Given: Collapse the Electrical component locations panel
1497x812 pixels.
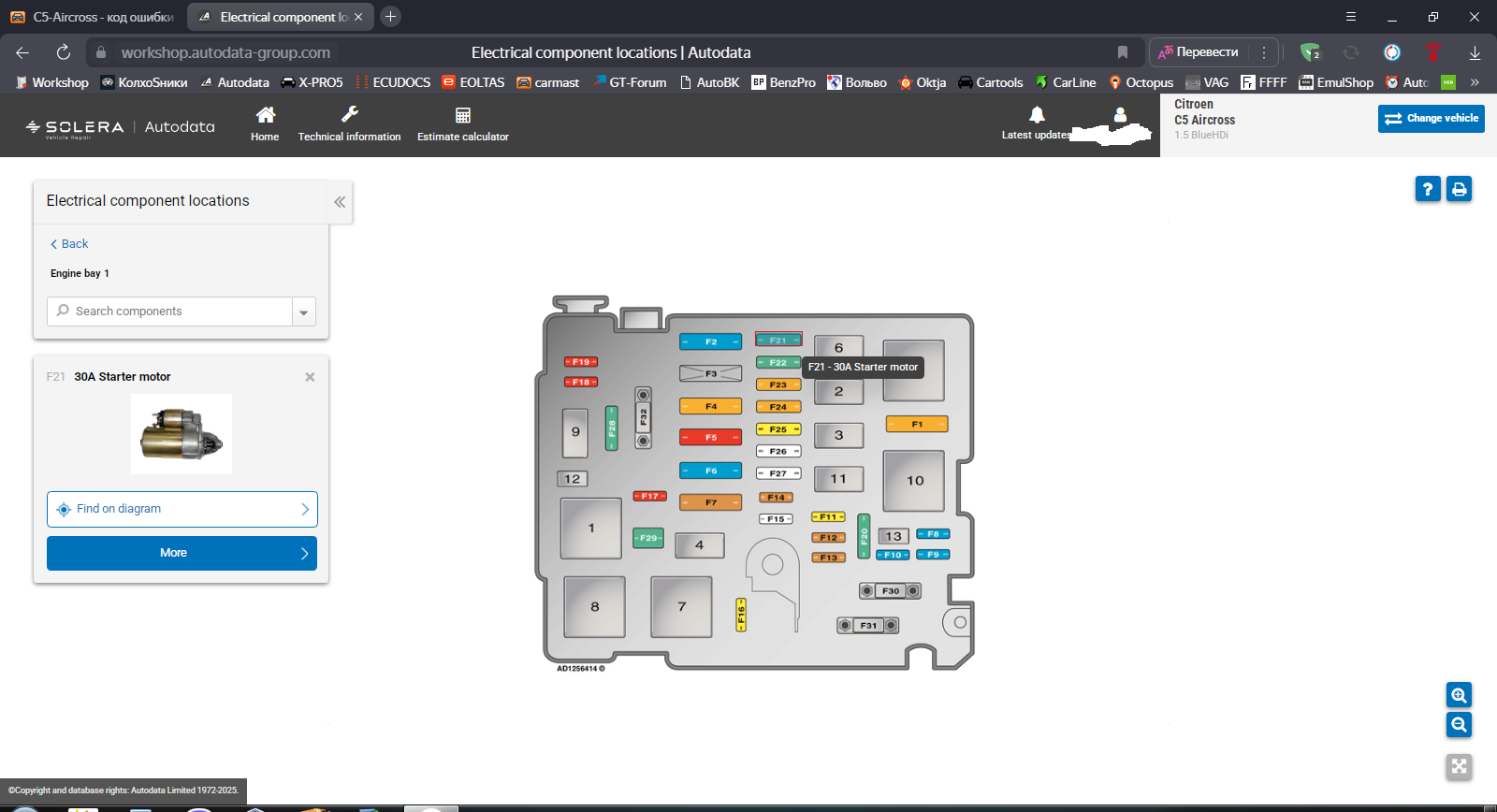Looking at the screenshot, I should tap(340, 201).
